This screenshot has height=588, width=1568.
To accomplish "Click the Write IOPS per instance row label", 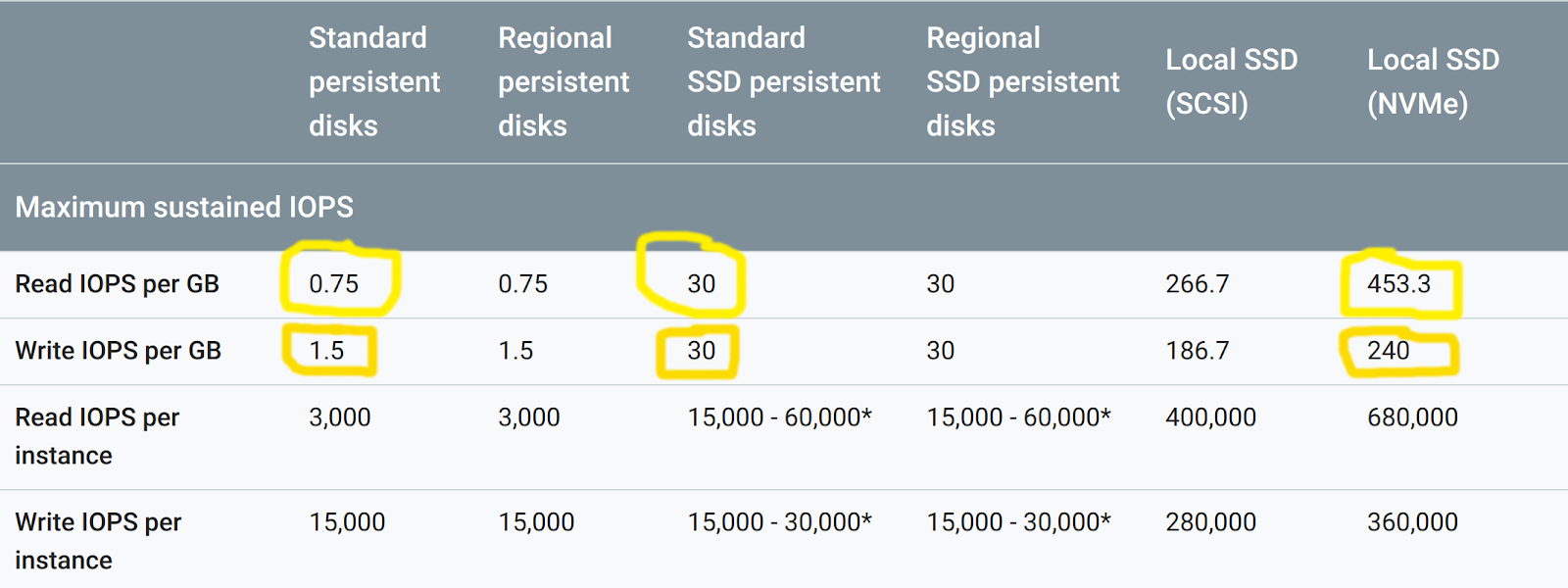I will pos(98,541).
